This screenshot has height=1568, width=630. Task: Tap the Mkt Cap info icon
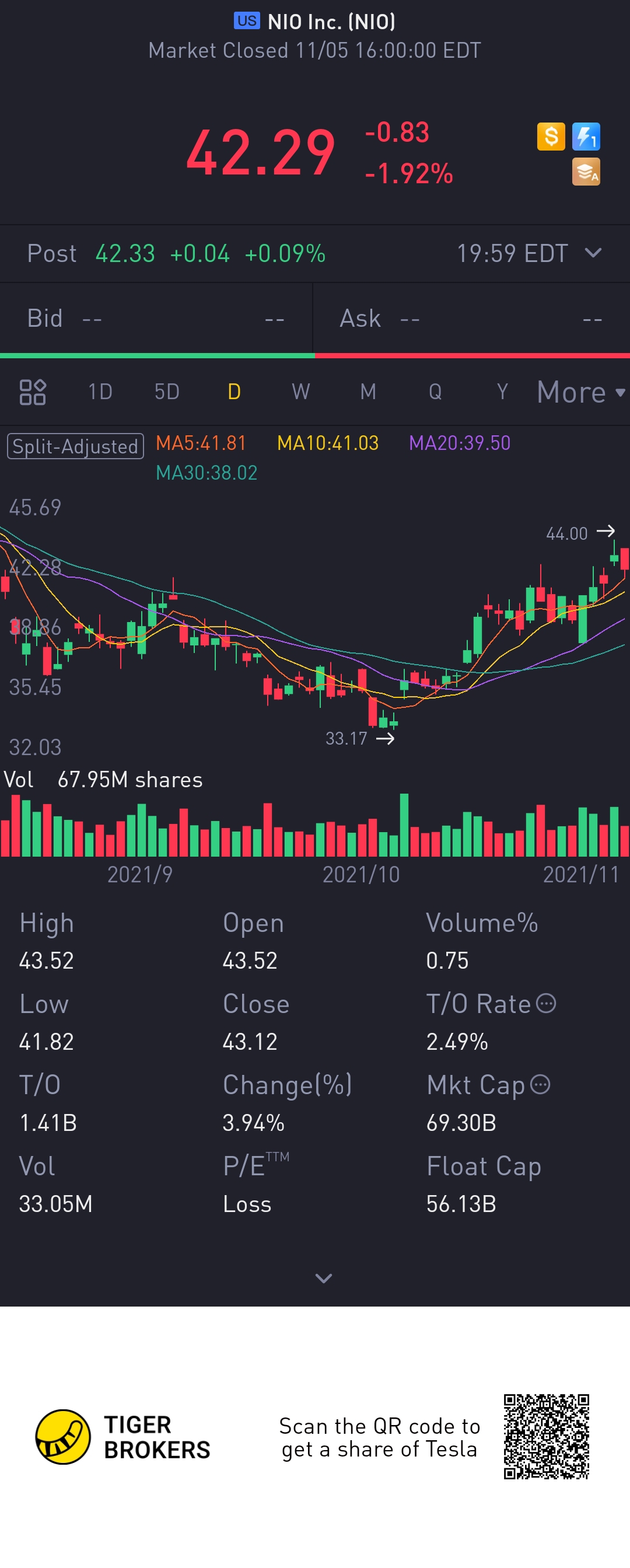pos(541,1084)
